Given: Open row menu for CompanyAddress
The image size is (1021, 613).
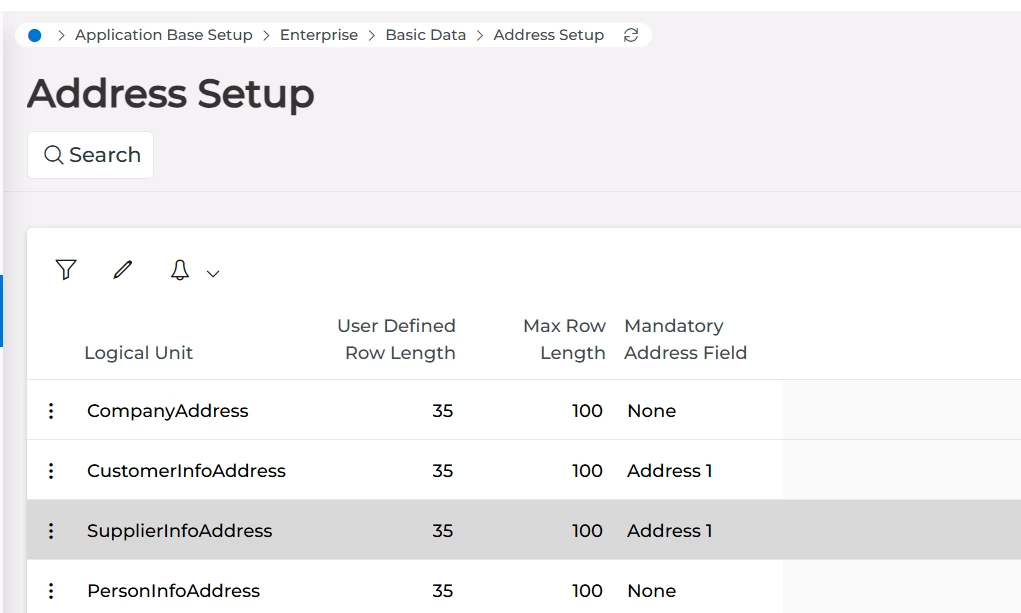Looking at the screenshot, I should (51, 411).
